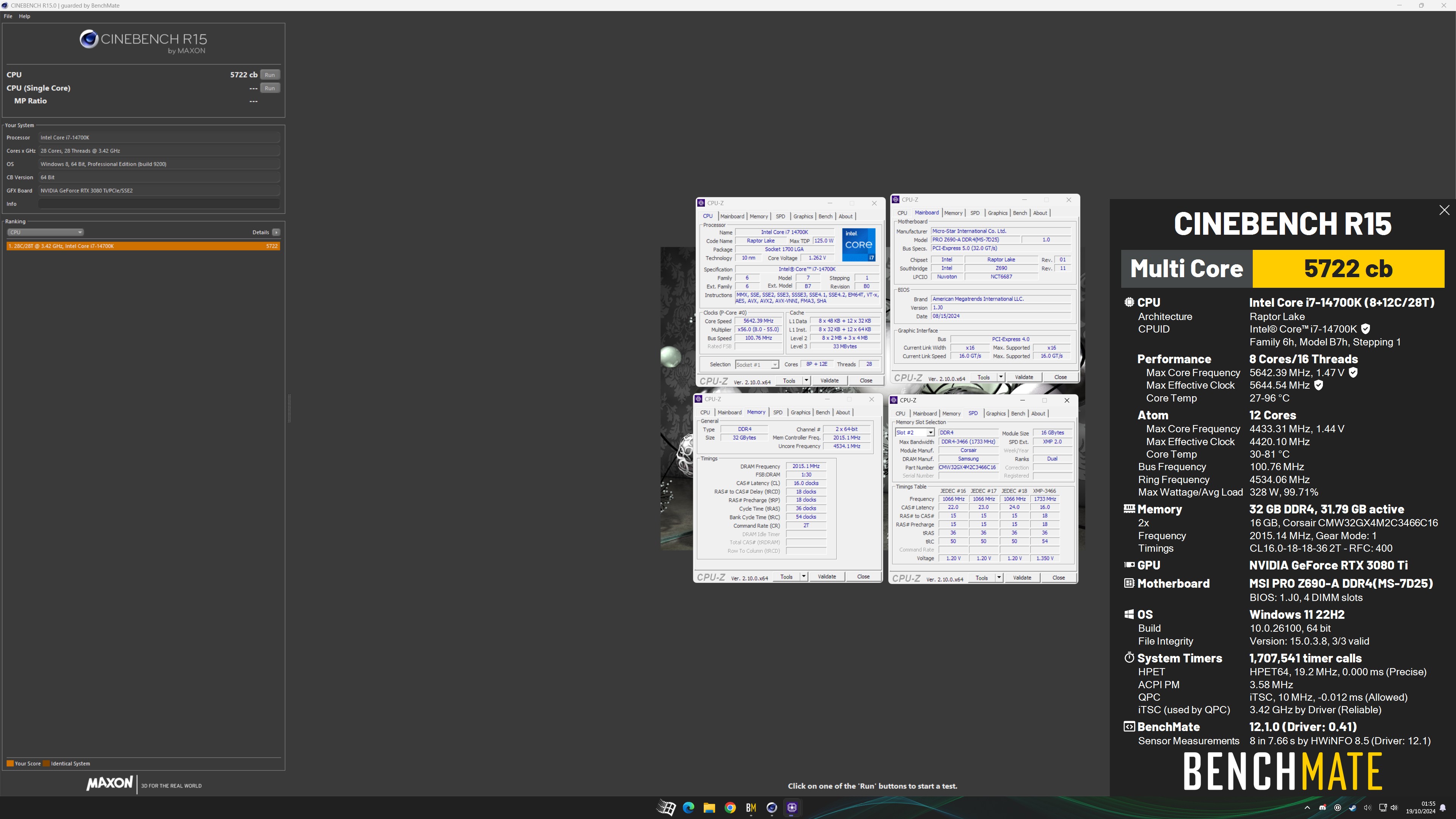Open the Windows Start menu
The height and width of the screenshot is (819, 1456).
tap(666, 808)
